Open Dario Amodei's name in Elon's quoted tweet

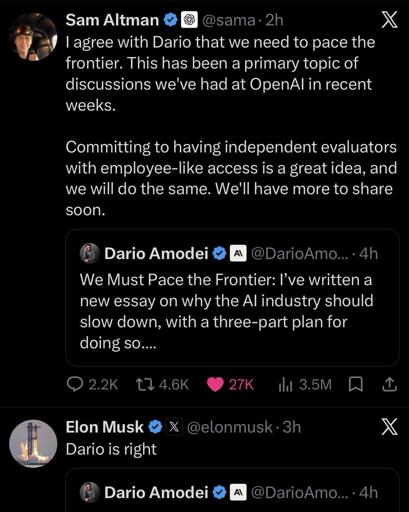(156, 492)
